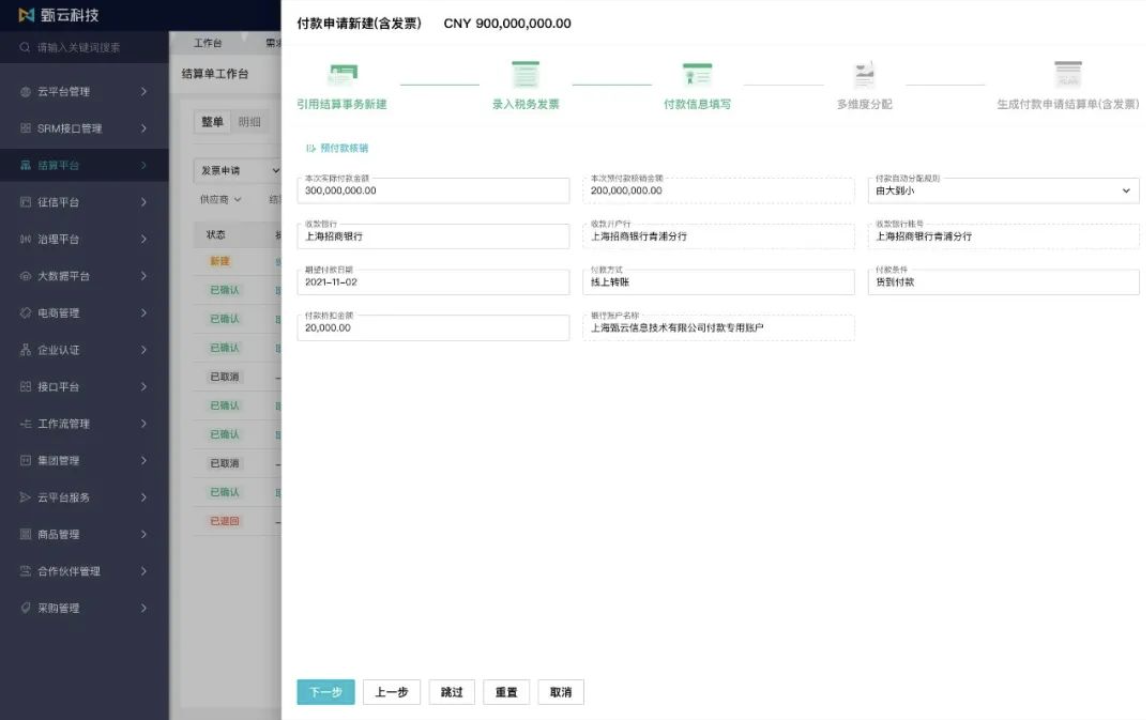Click the 商品管理 sidebar icon

(x=26, y=534)
